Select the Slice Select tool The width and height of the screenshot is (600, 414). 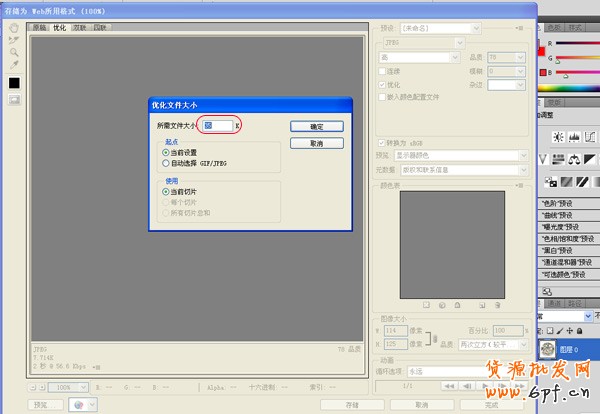tap(14, 40)
